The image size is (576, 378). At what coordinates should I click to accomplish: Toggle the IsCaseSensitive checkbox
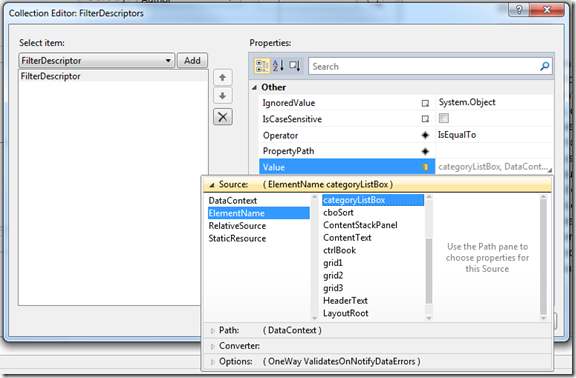point(444,118)
